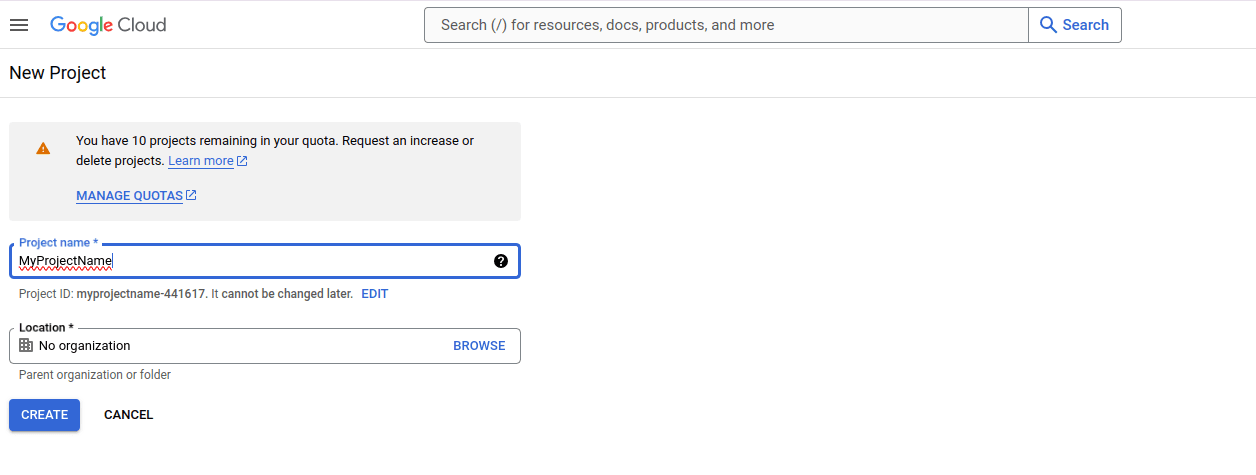Select the Location field showing No organization
This screenshot has width=1256, height=475.
[x=230, y=346]
